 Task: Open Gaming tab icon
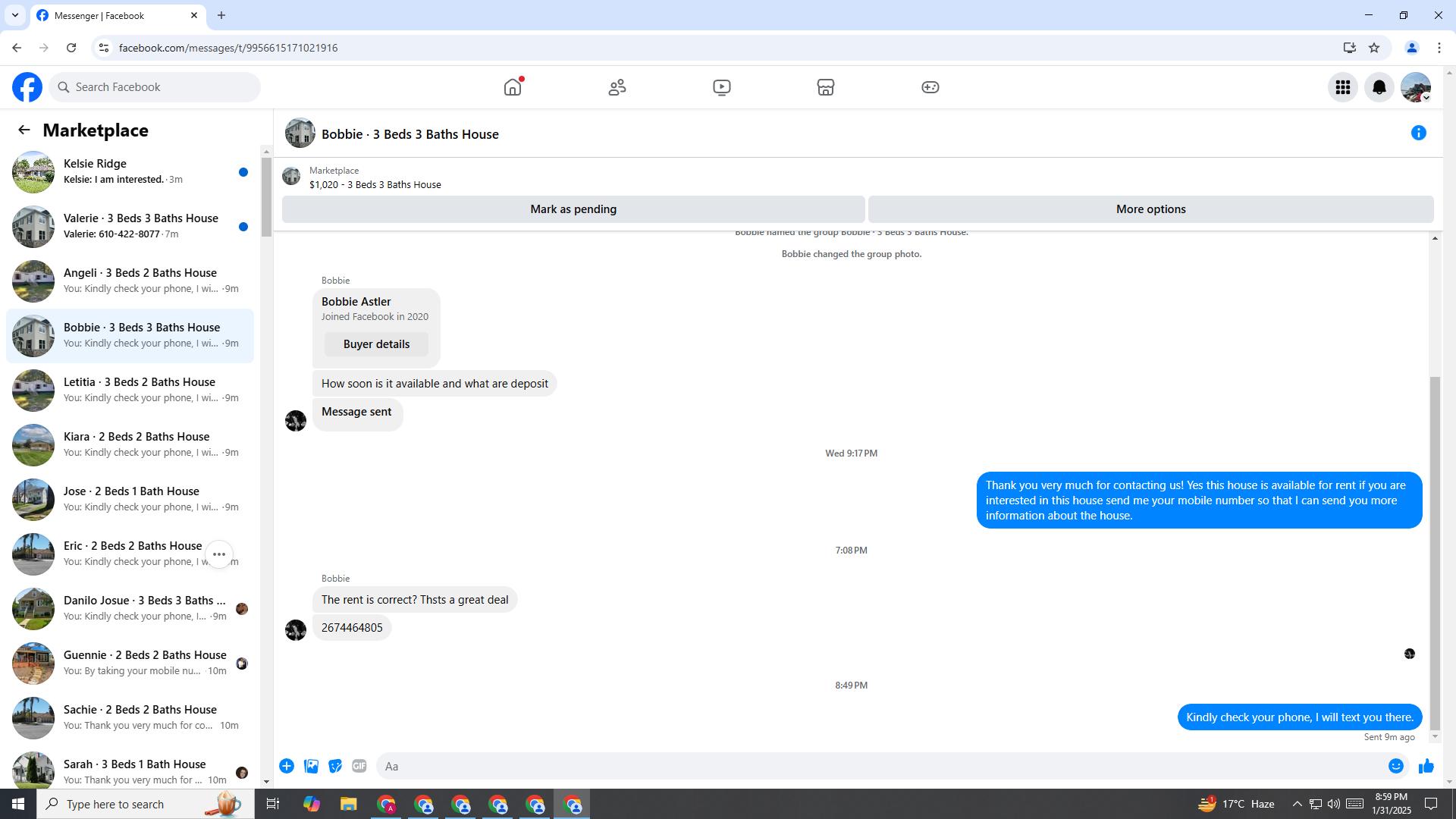[930, 87]
